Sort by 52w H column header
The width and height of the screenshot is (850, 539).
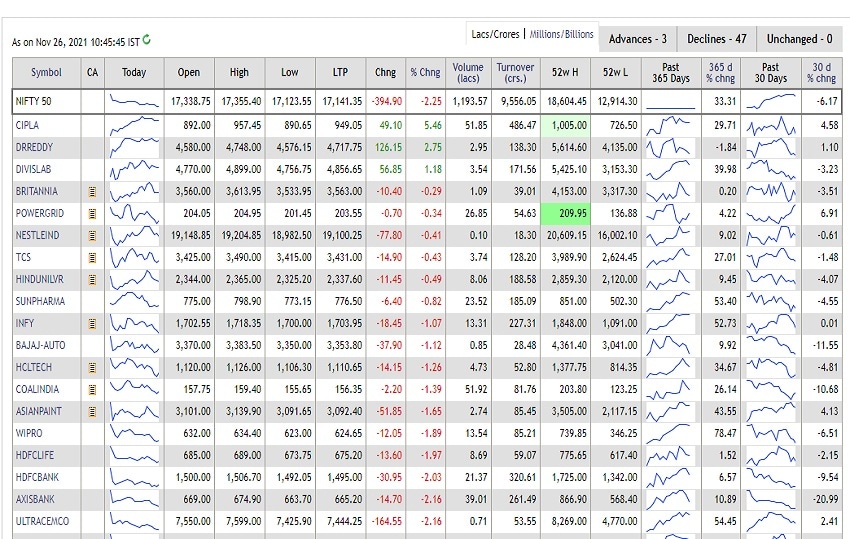tap(565, 72)
